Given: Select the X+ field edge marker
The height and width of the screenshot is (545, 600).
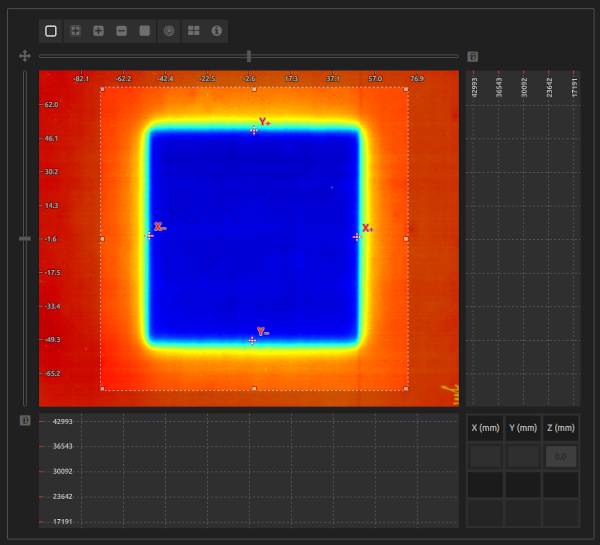Looking at the screenshot, I should (x=357, y=237).
